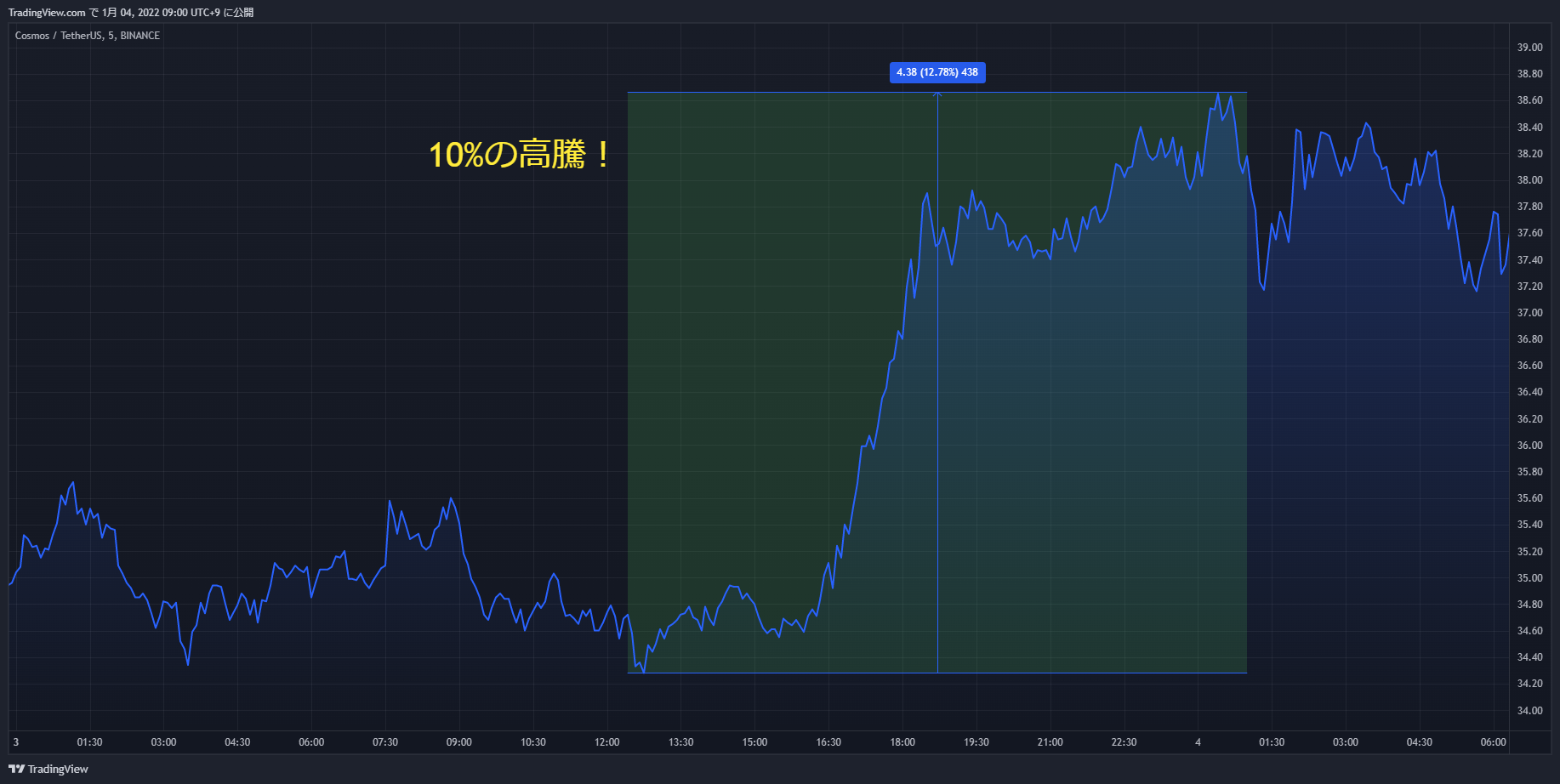Click the blue vertical measurement line
Viewport: 1560px width, 784px height.
tap(937, 383)
